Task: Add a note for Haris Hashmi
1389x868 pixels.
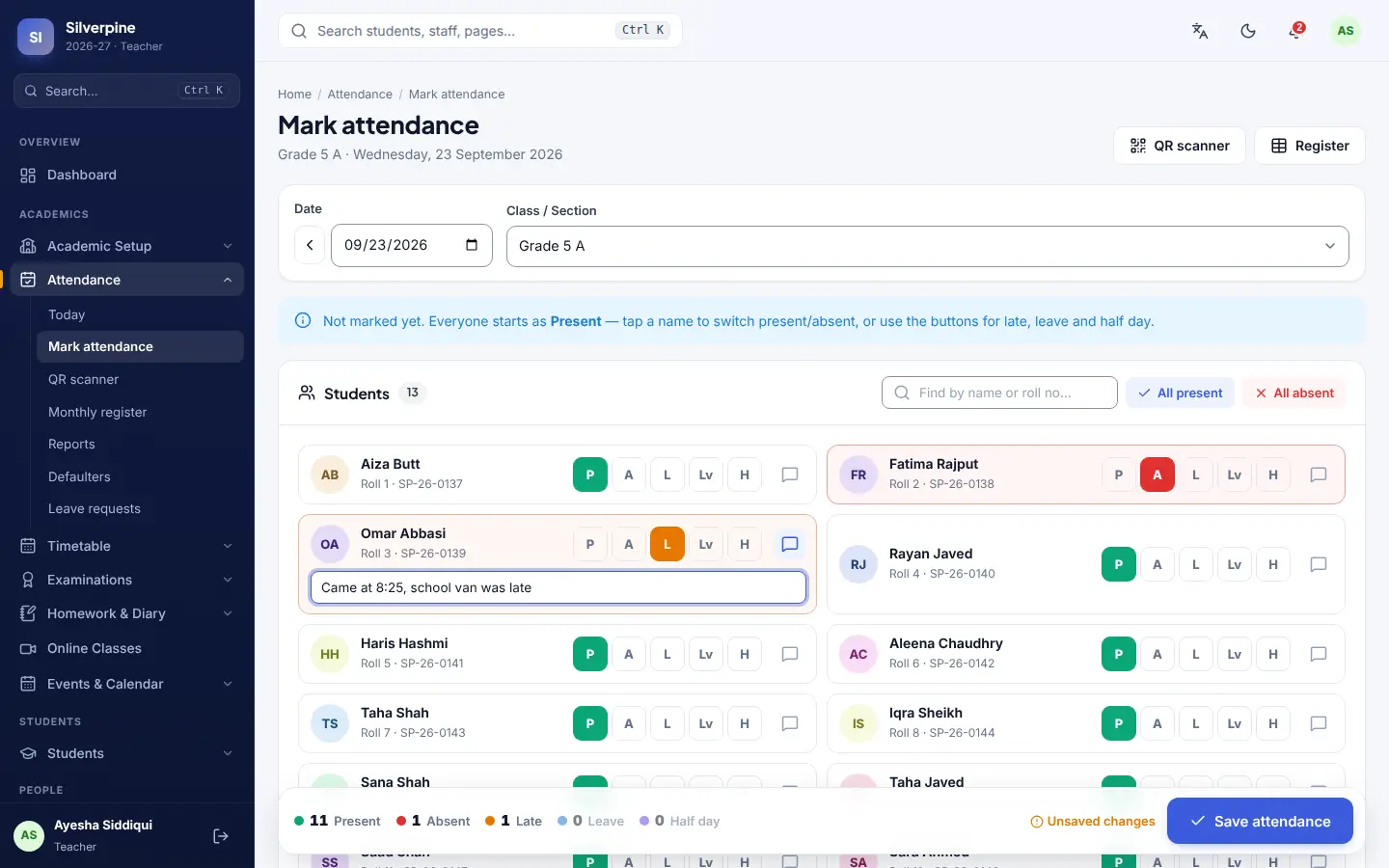Action: (790, 654)
